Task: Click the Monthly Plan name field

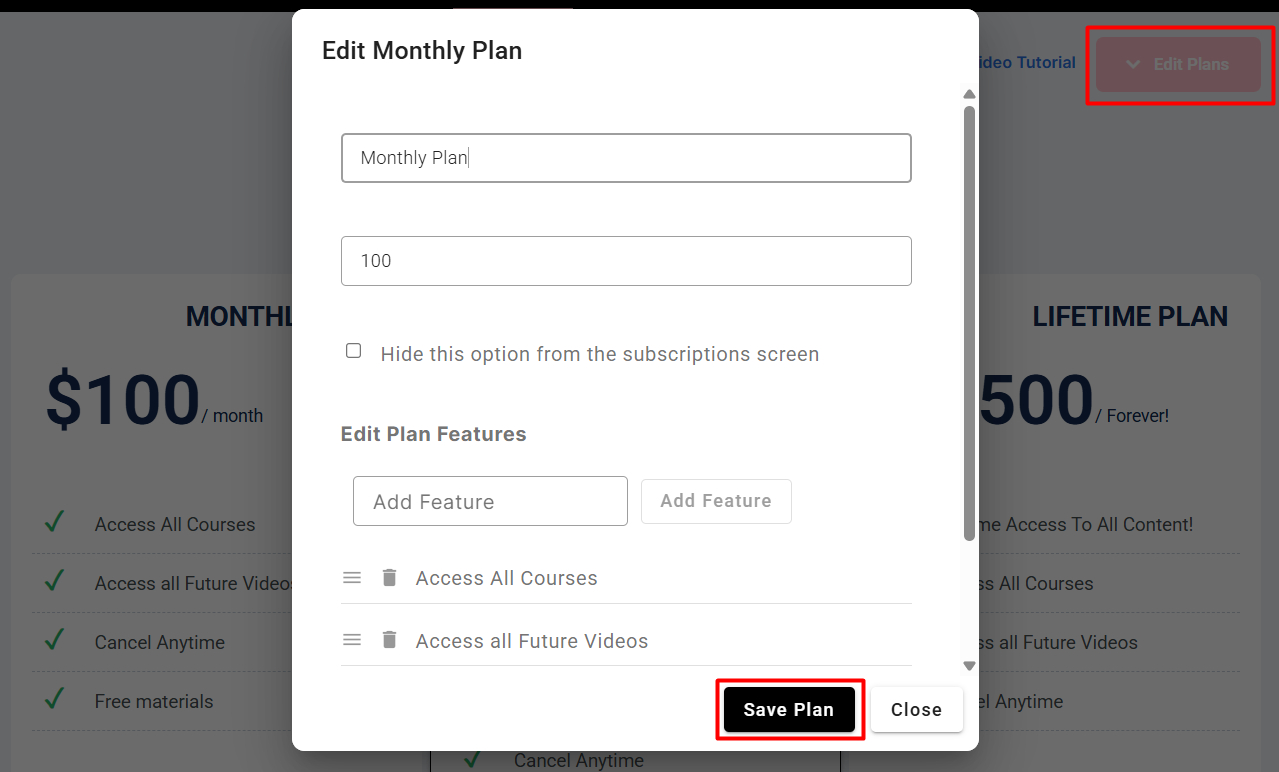Action: [626, 158]
